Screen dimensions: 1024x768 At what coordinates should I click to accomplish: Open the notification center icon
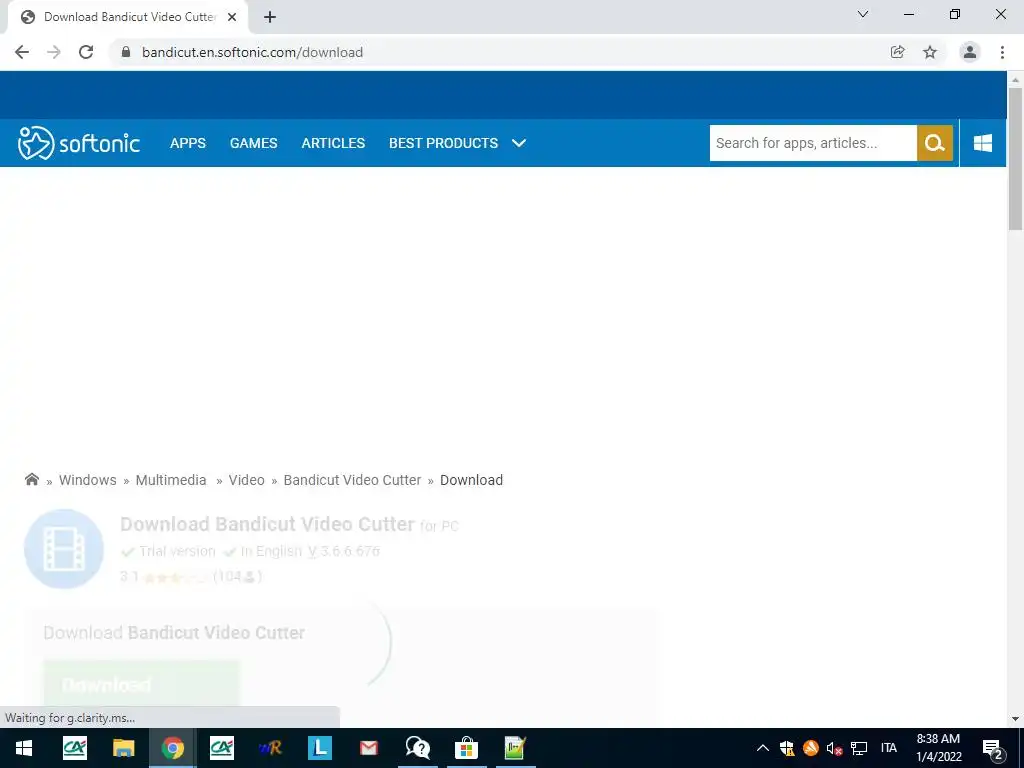[993, 748]
